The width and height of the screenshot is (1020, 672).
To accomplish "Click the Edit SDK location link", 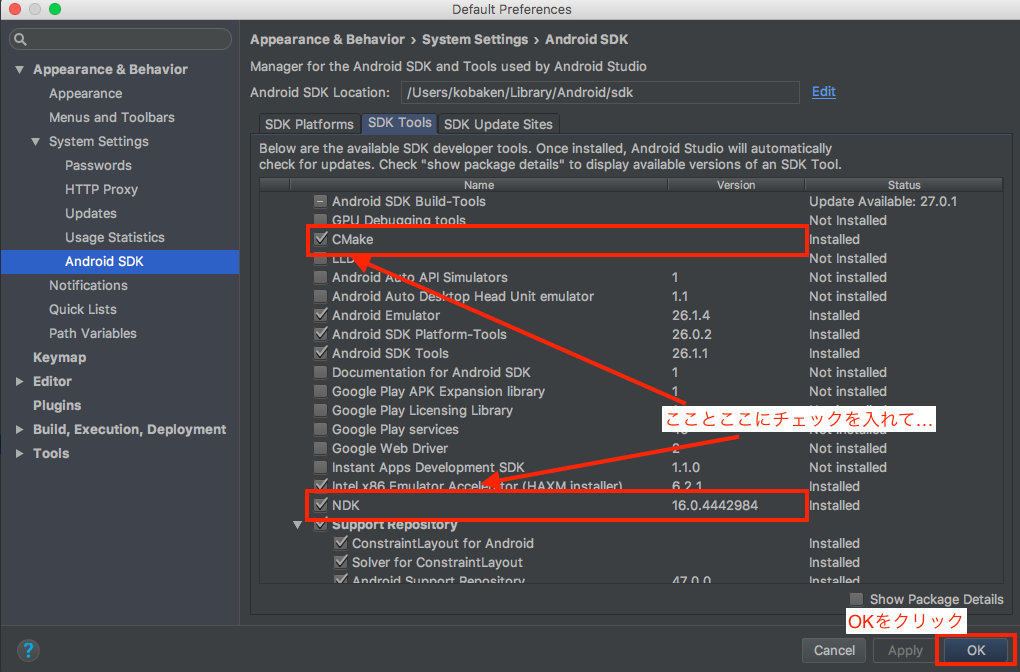I will click(824, 92).
